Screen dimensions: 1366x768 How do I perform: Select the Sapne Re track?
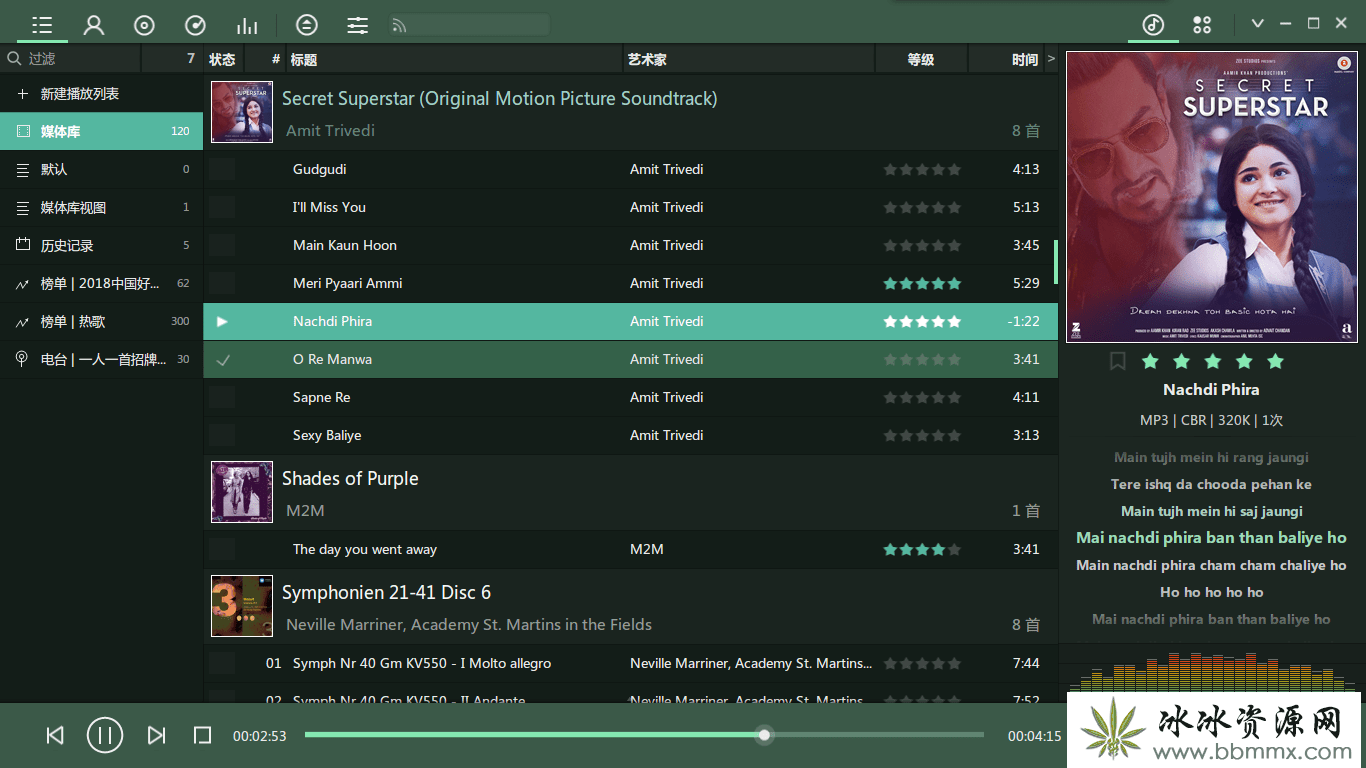click(631, 398)
